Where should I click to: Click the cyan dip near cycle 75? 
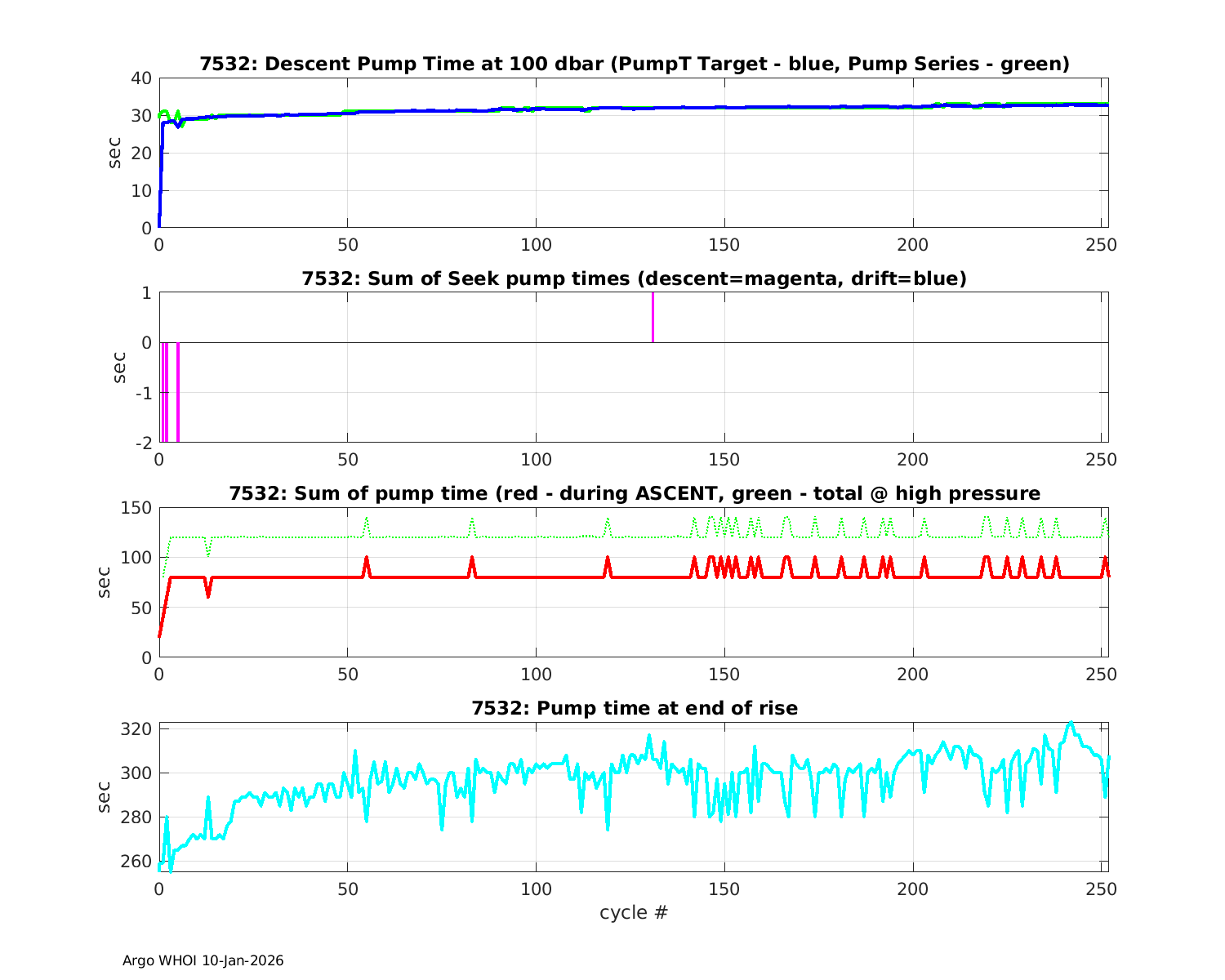tap(442, 826)
